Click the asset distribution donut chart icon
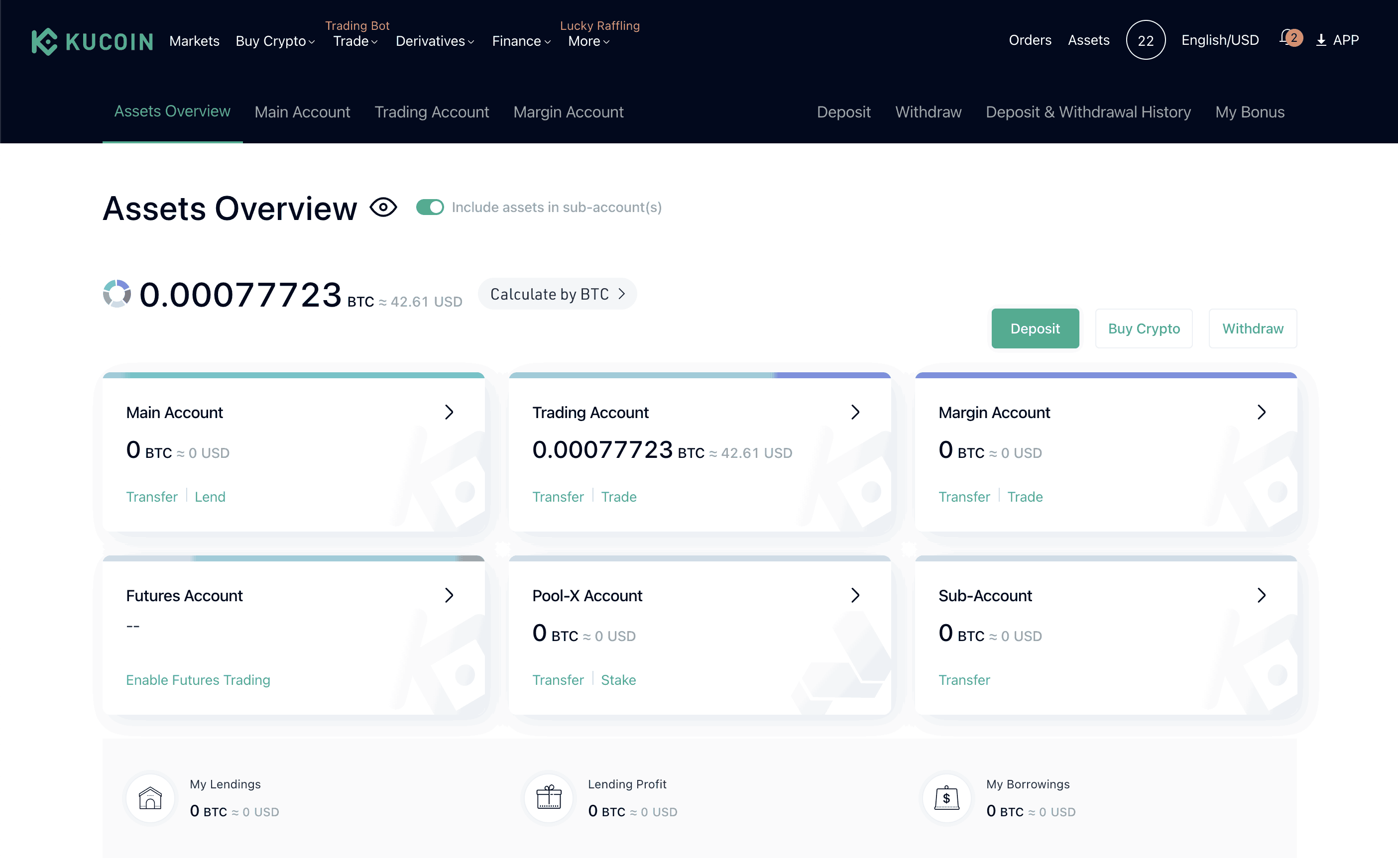1398x868 pixels. click(117, 294)
